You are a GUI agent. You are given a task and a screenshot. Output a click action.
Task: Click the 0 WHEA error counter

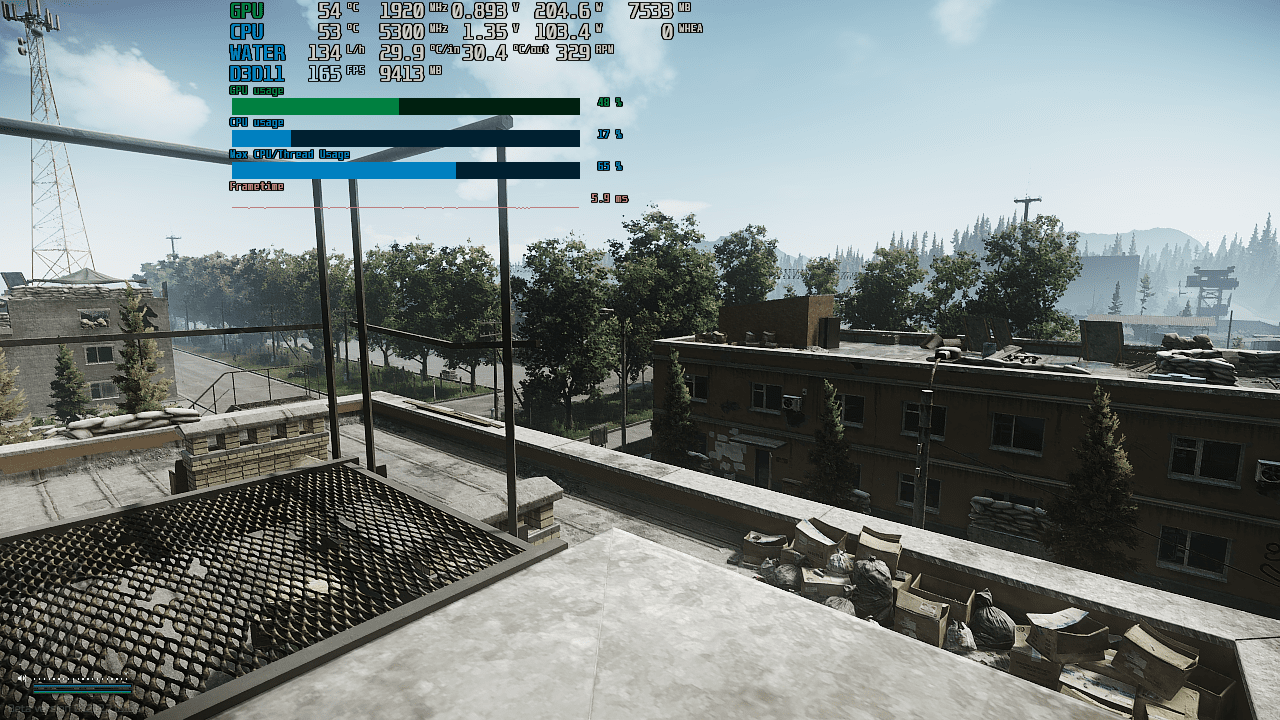[682, 32]
